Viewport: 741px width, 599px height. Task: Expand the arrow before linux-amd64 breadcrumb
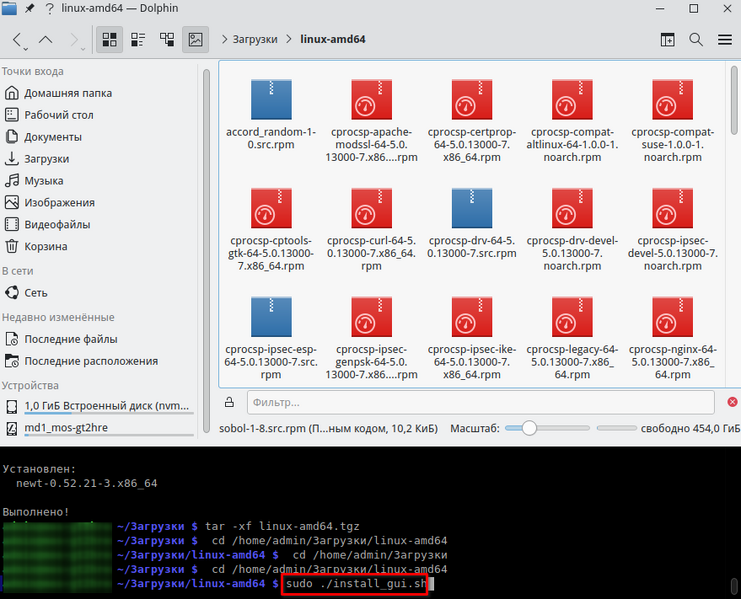point(289,40)
